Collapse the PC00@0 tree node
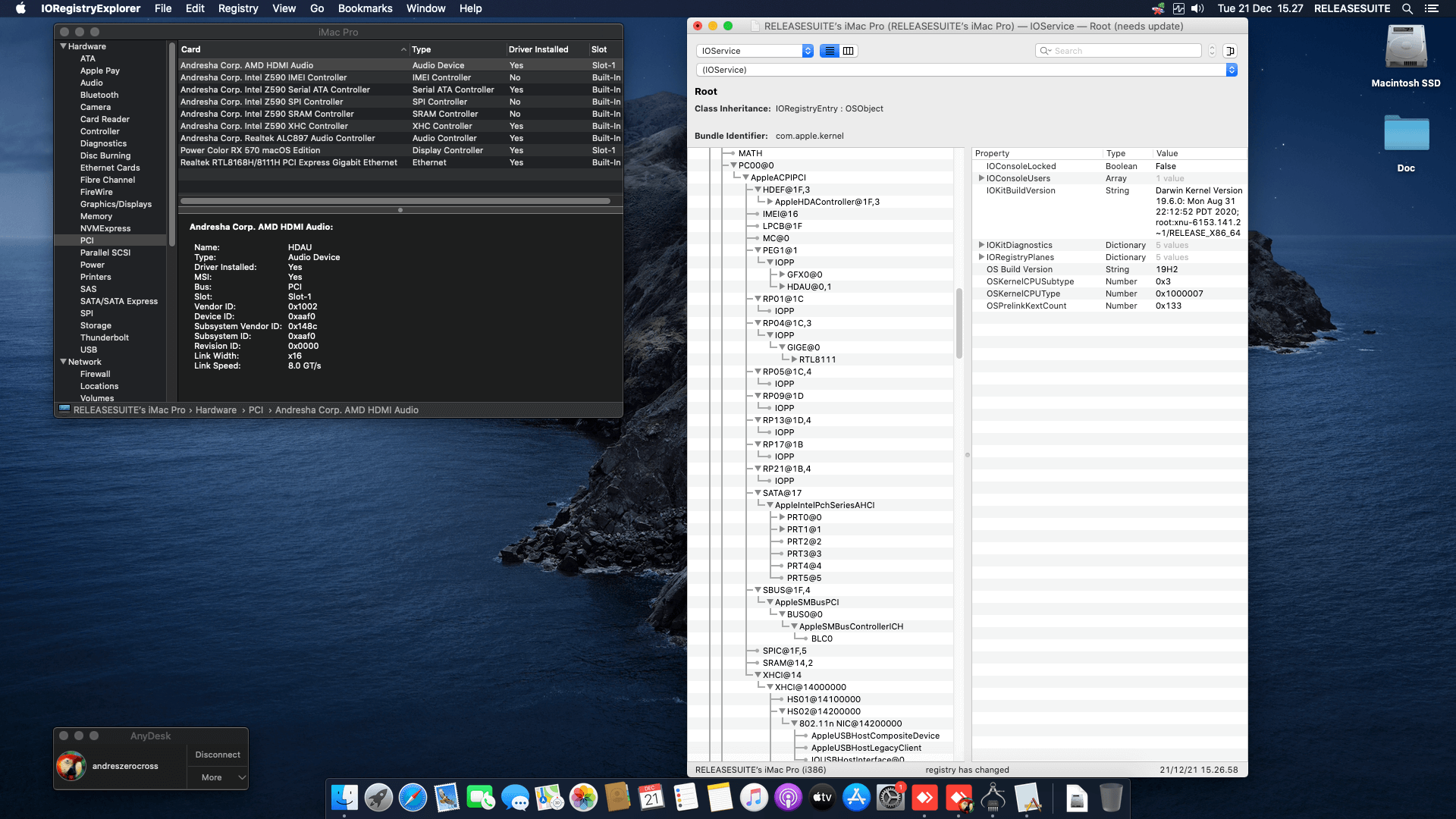 pos(733,165)
